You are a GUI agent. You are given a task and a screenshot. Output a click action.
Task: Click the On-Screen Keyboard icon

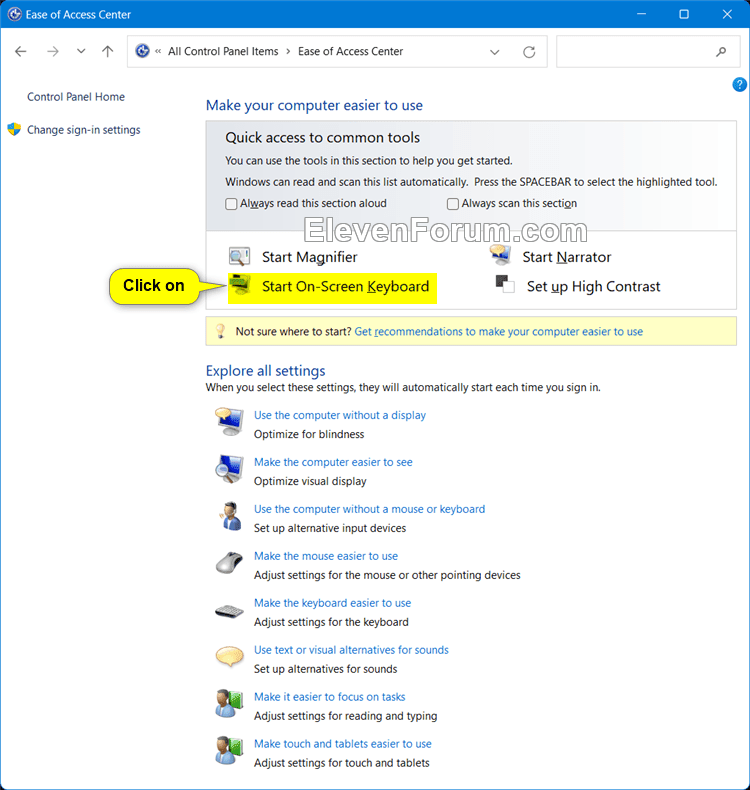(240, 285)
